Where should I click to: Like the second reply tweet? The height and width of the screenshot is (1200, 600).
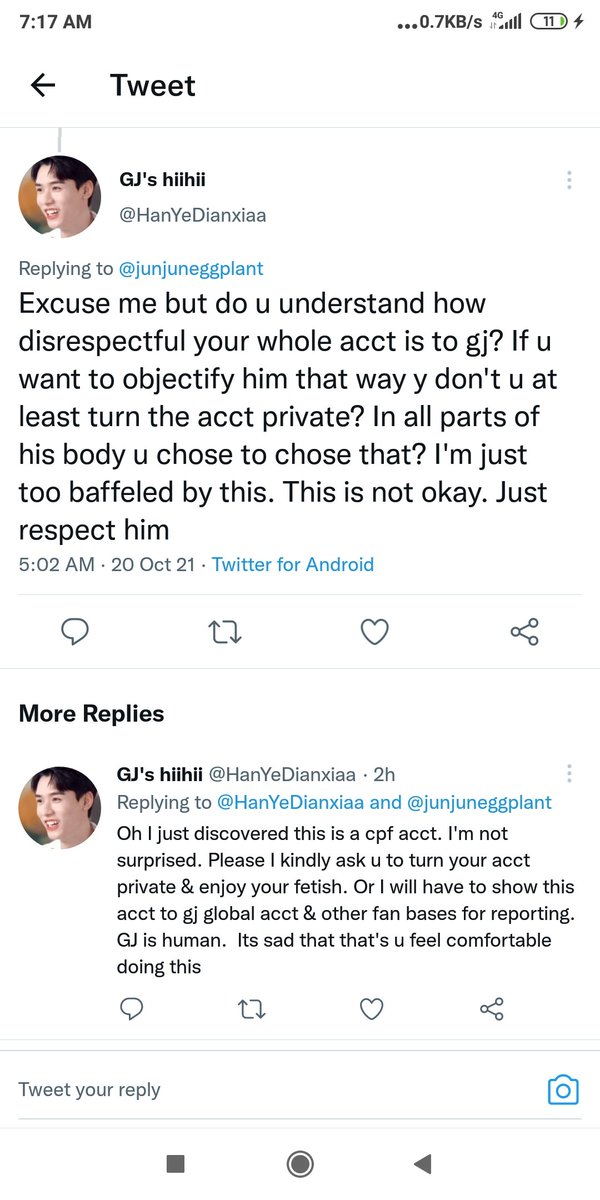(x=371, y=1009)
